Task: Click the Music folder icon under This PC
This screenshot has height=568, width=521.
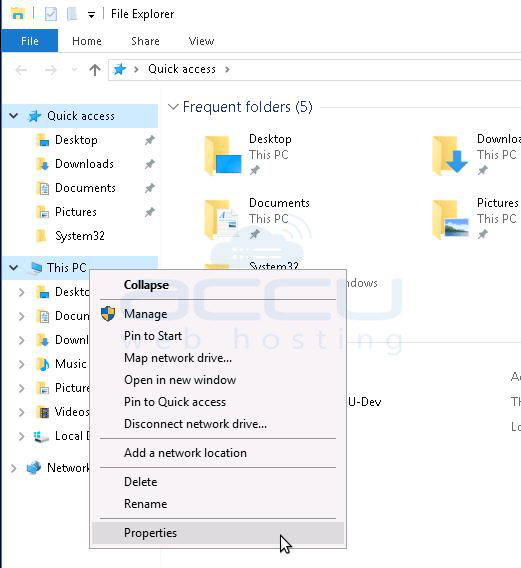Action: point(43,364)
